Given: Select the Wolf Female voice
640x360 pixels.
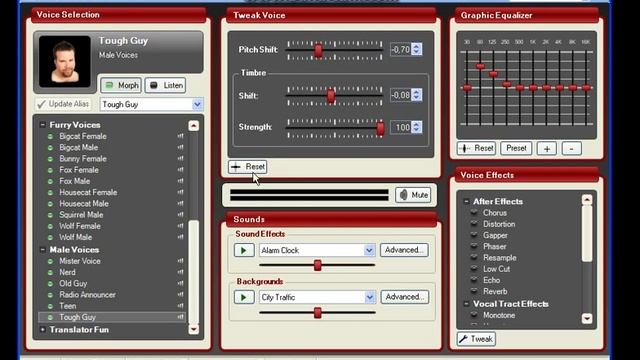Looking at the screenshot, I should click(x=80, y=226).
